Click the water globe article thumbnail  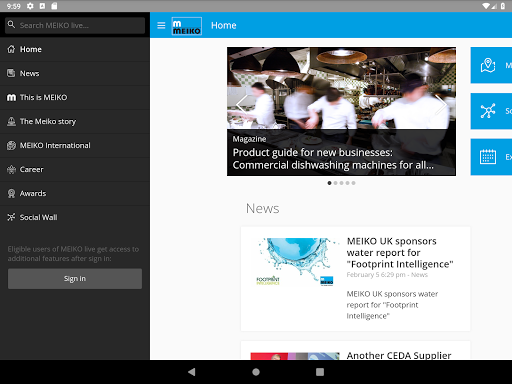(295, 262)
